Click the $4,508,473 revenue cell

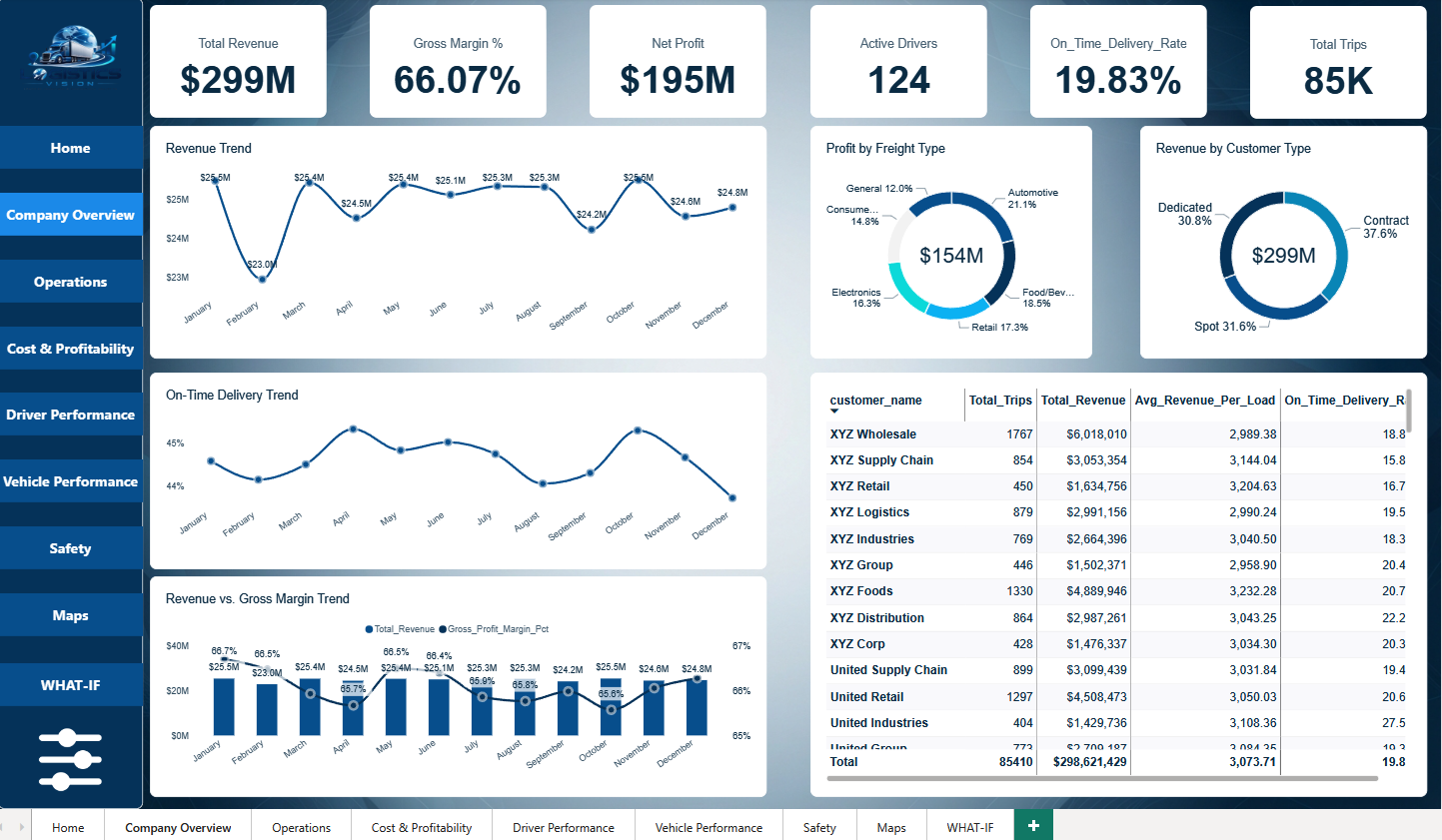tap(1096, 697)
